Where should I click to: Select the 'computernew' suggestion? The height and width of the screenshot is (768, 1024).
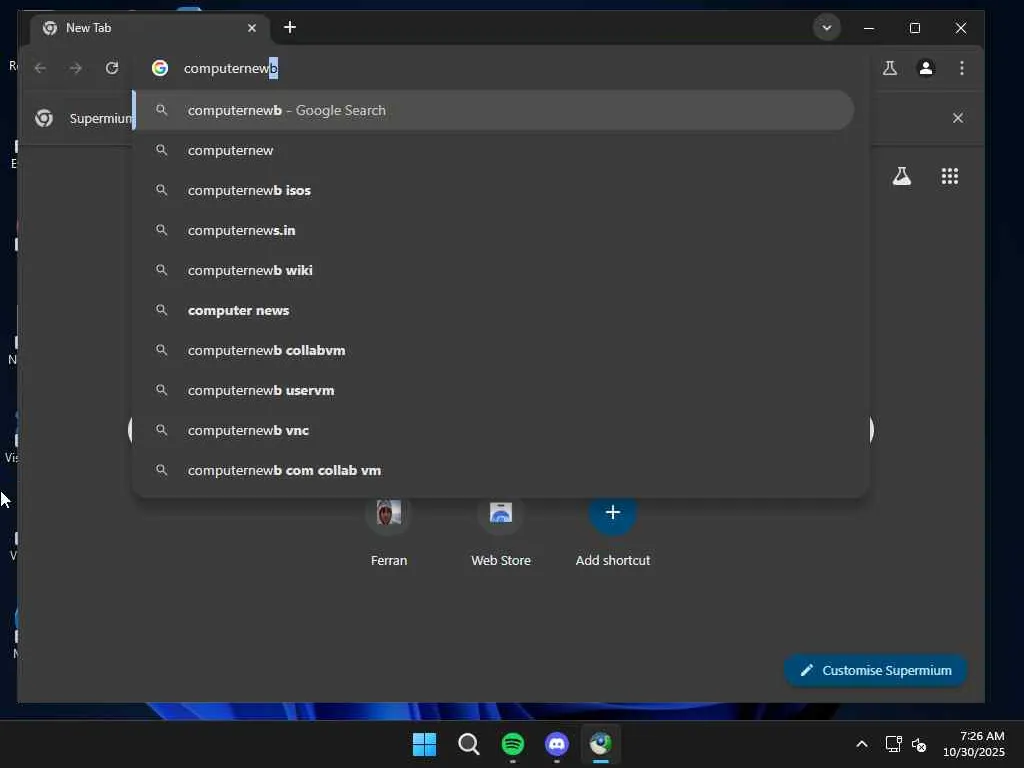tap(494, 150)
